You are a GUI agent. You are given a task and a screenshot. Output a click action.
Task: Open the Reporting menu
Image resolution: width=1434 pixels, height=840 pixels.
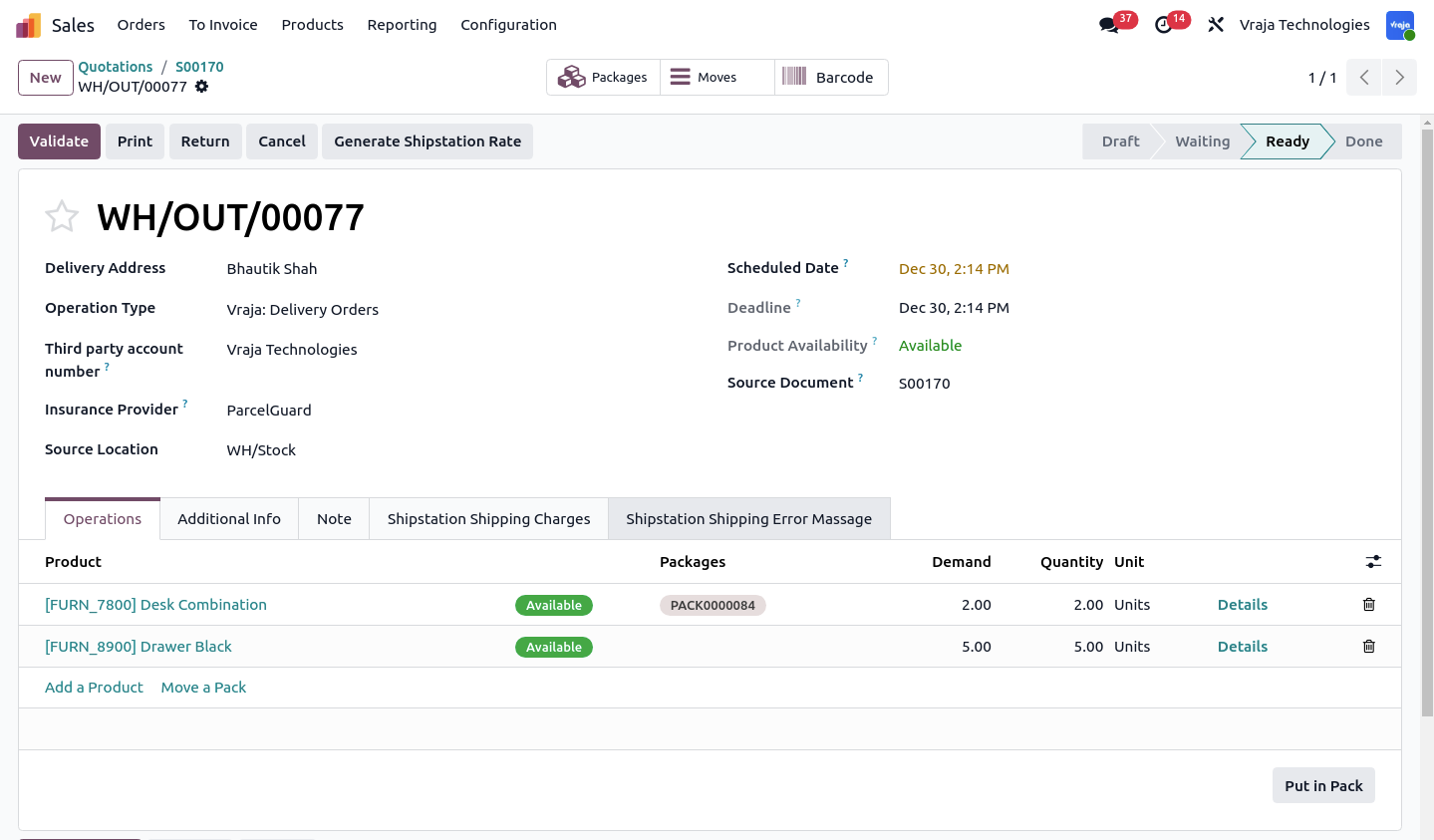coord(402,25)
